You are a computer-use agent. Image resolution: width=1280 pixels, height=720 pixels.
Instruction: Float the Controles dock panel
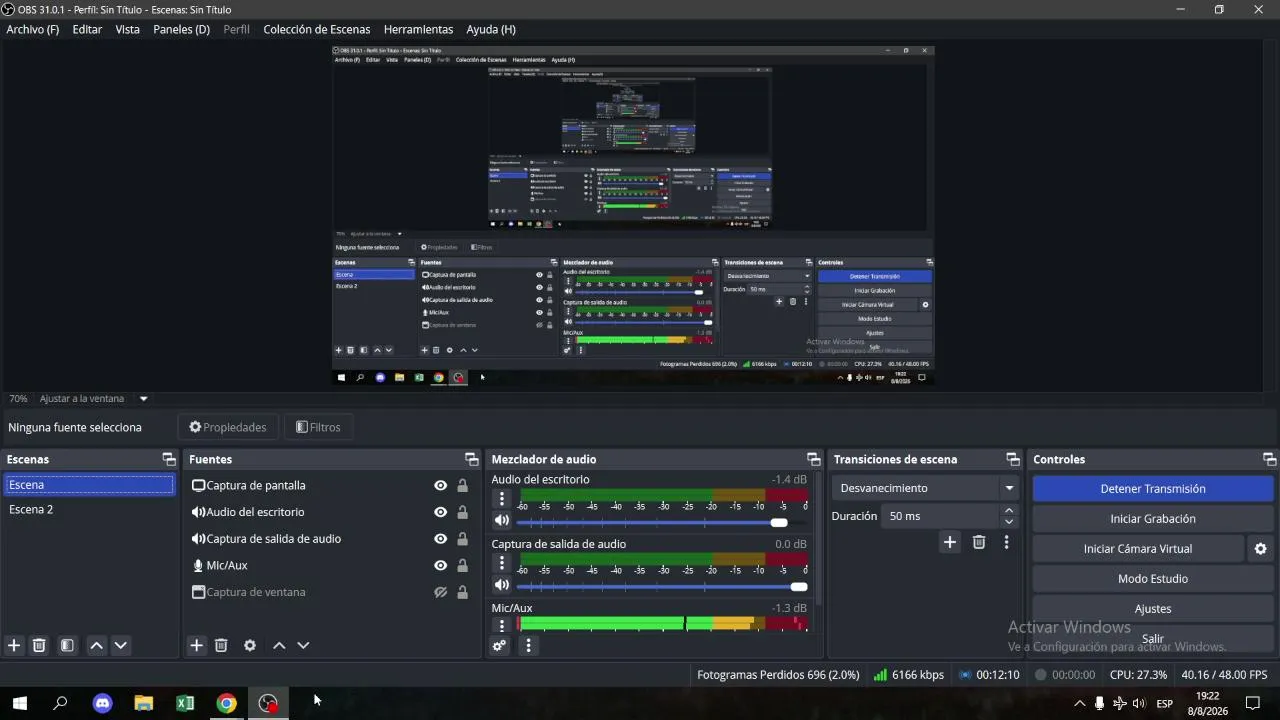[x=1270, y=459]
